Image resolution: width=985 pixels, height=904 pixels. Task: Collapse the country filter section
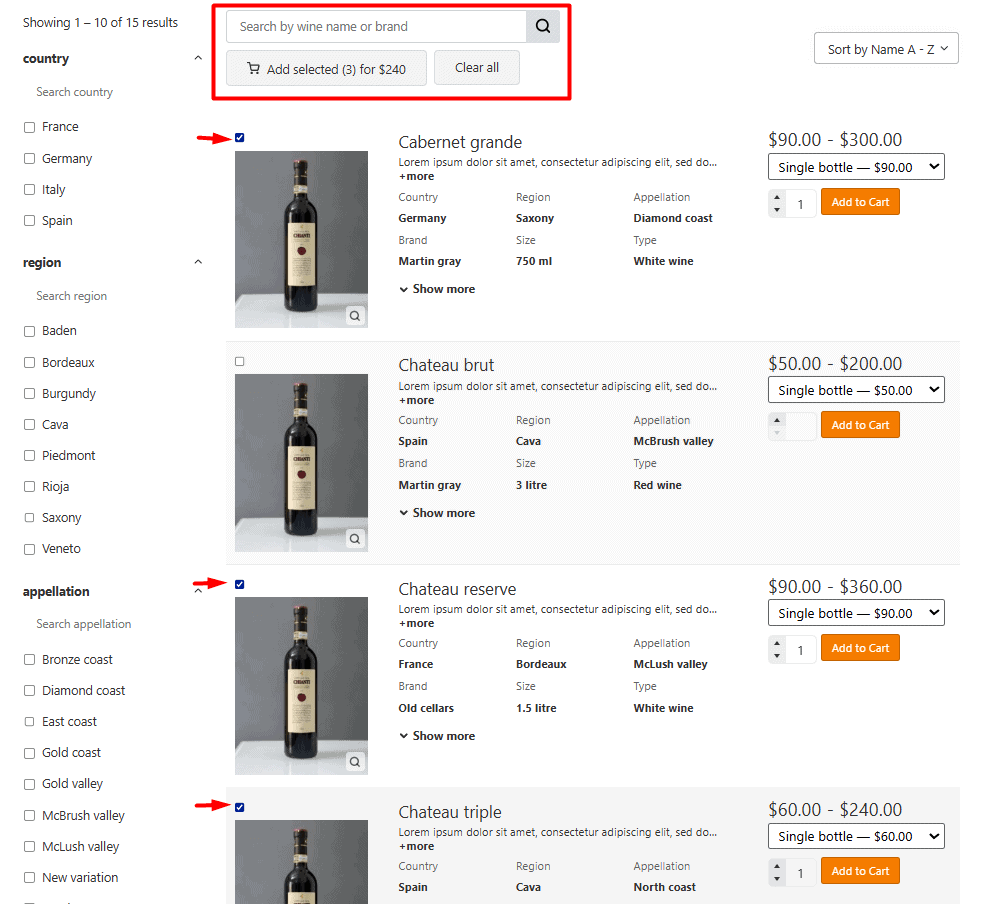click(x=198, y=57)
